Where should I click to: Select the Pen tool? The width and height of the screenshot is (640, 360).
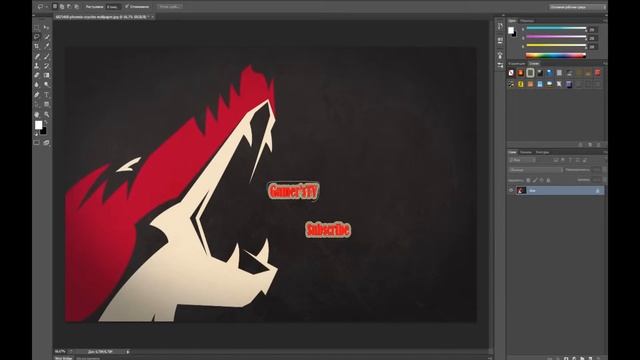(37, 95)
